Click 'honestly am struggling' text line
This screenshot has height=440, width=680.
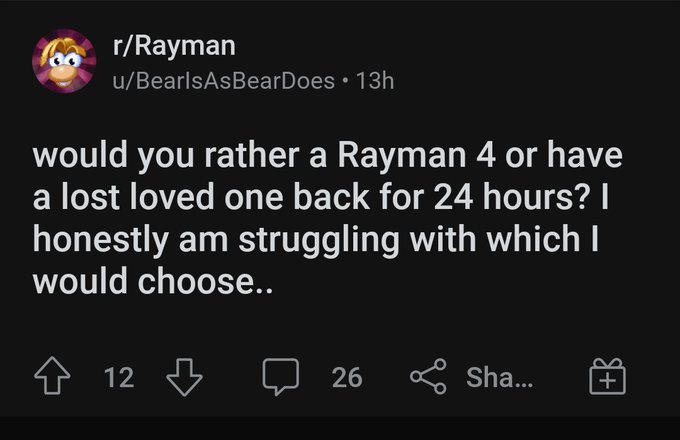216,239
